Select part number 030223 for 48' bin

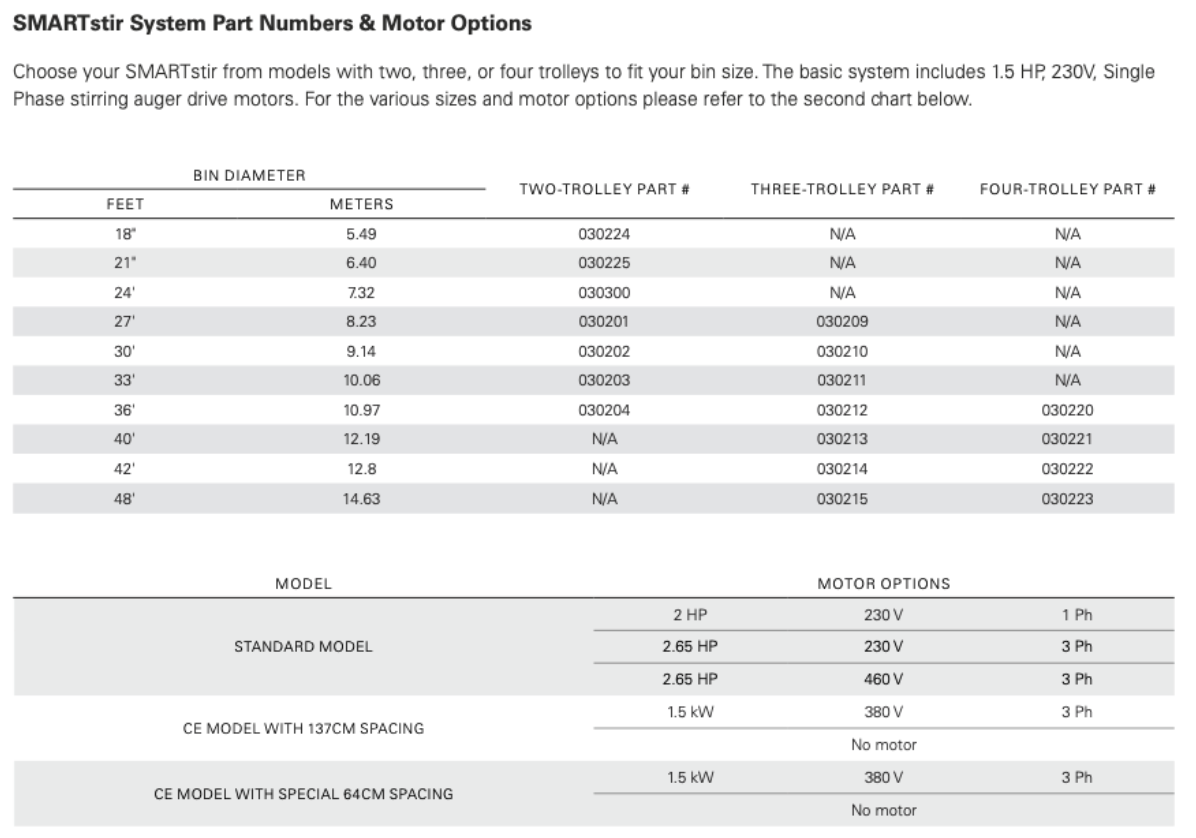pos(1068,499)
